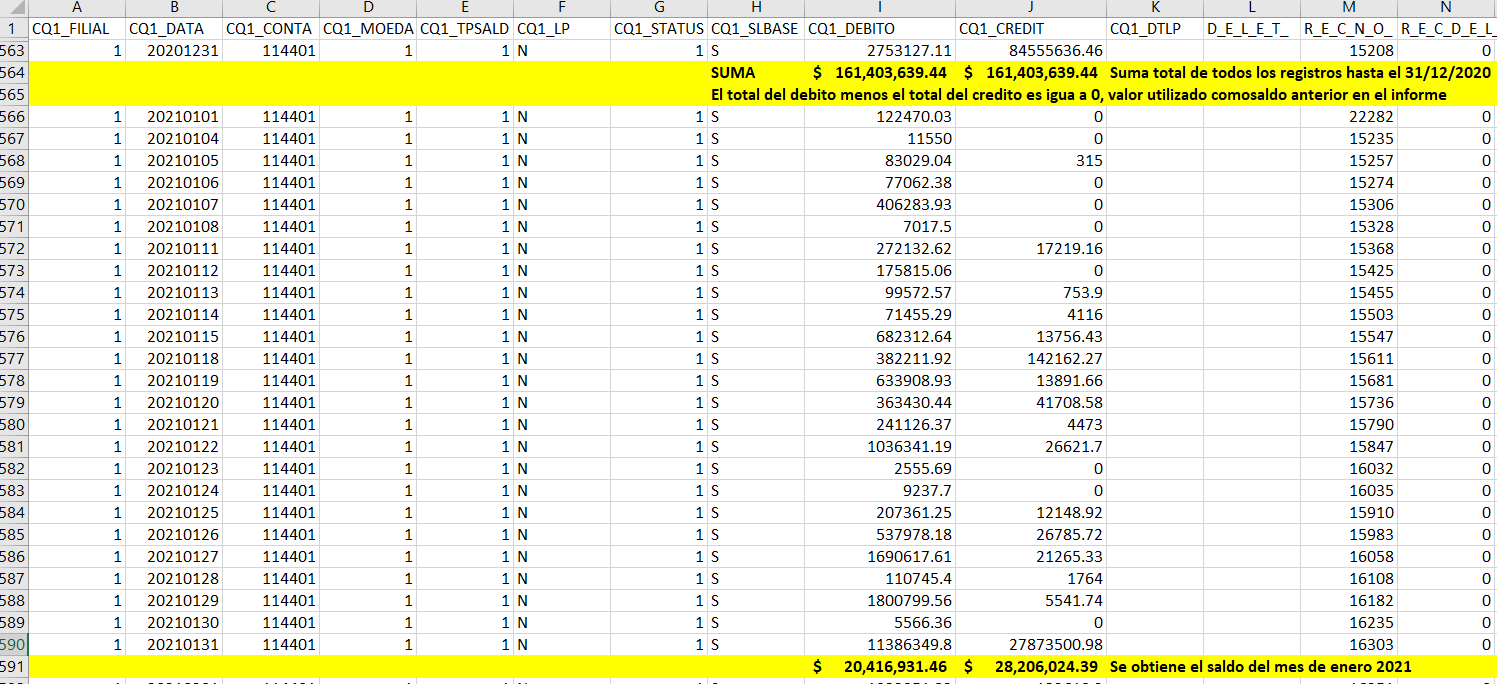This screenshot has height=684, width=1497.
Task: Select credit value 27873500.98
Action: pyautogui.click(x=1031, y=645)
